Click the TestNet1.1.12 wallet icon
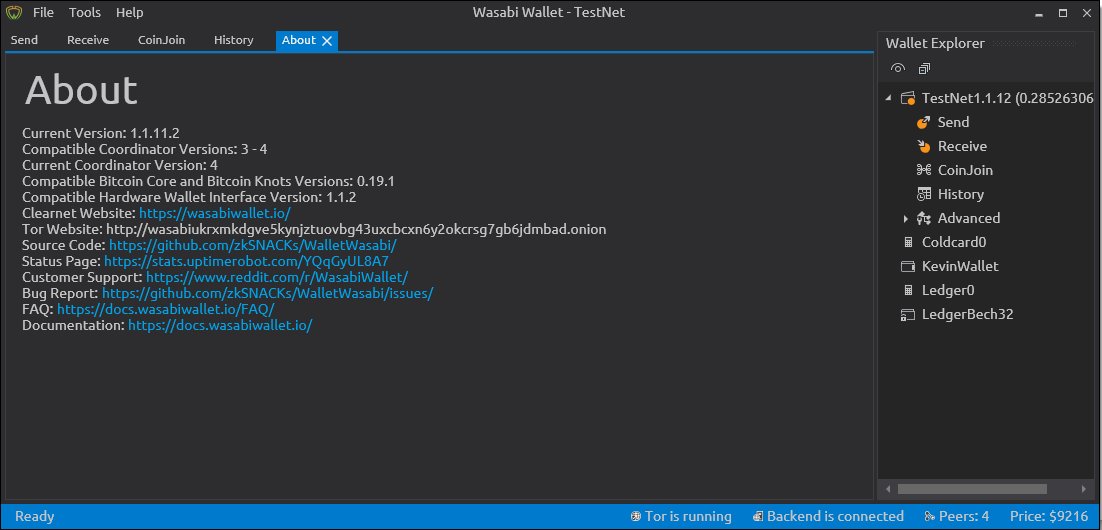 (908, 98)
